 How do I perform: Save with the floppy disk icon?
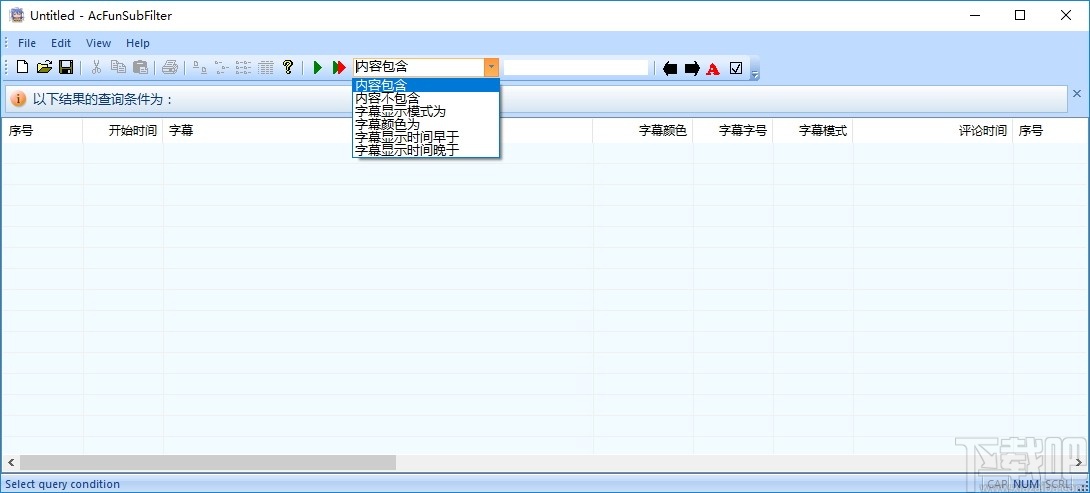tap(66, 67)
